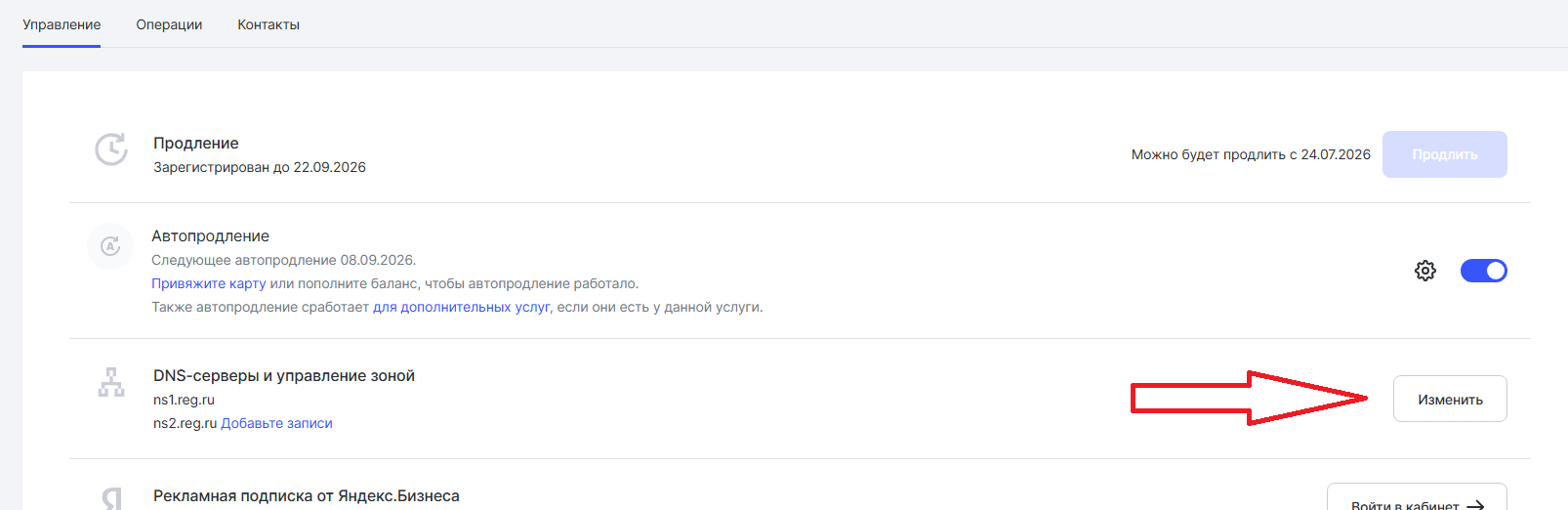Follow the Привяжите карту link
The width and height of the screenshot is (1568, 510).
208,283
